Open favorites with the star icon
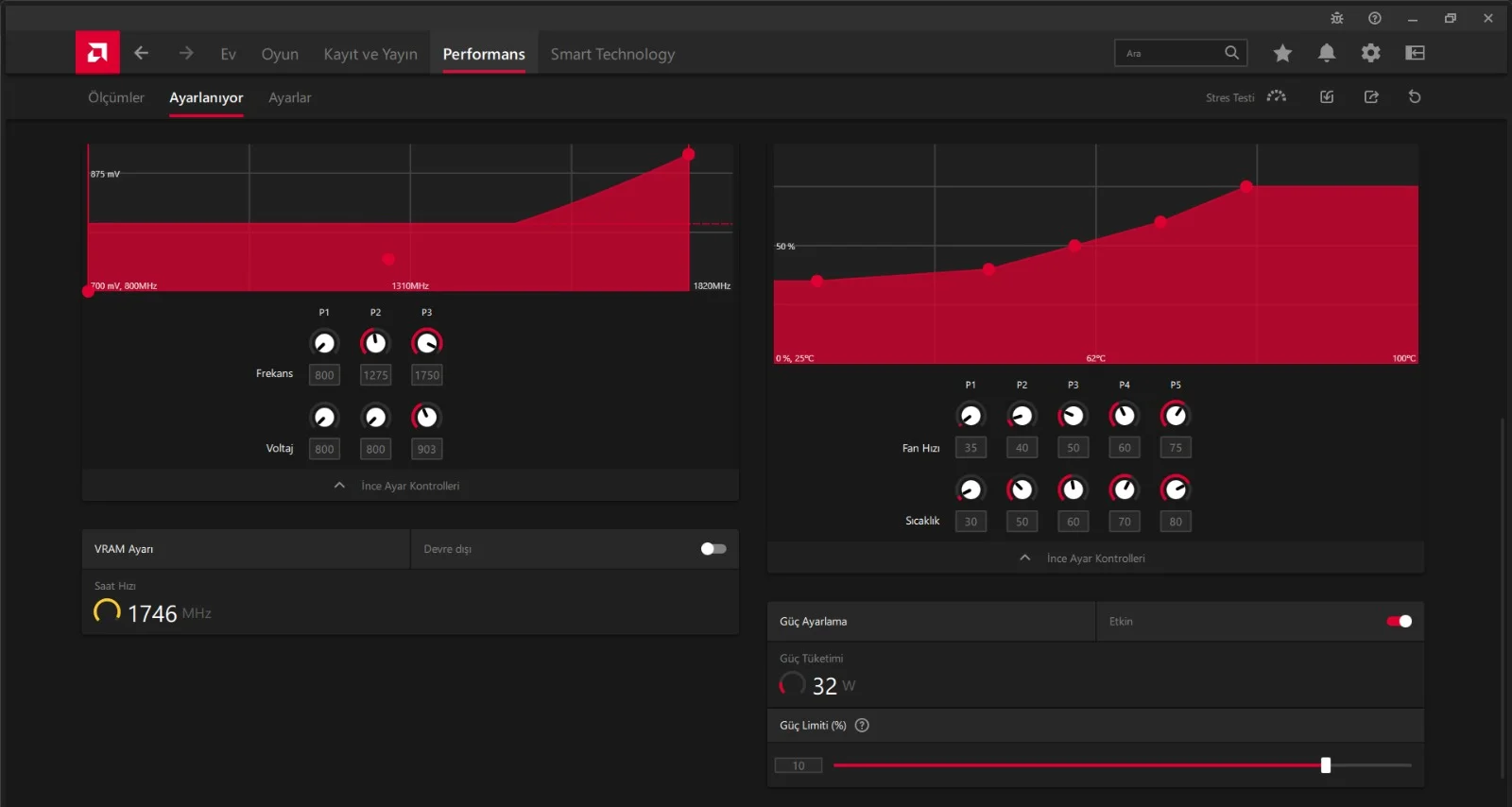Viewport: 1512px width, 807px height. click(1282, 53)
